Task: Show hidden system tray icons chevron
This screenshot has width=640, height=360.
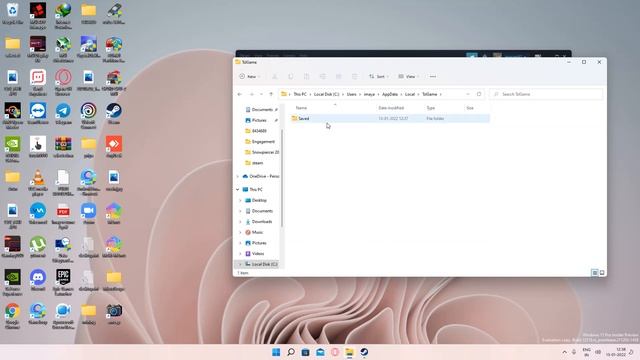Action: click(x=564, y=352)
